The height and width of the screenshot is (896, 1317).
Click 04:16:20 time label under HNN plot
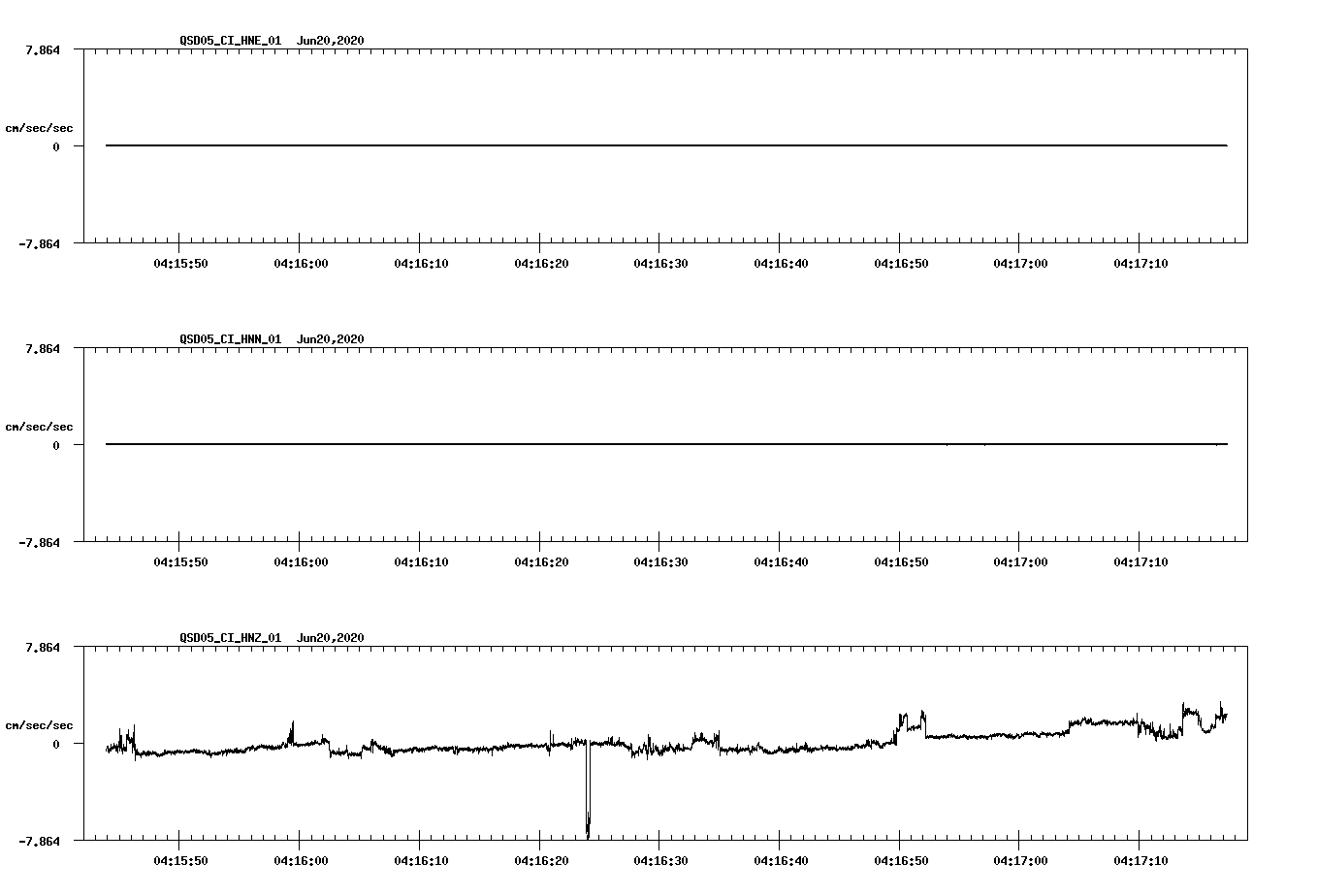[x=541, y=561]
